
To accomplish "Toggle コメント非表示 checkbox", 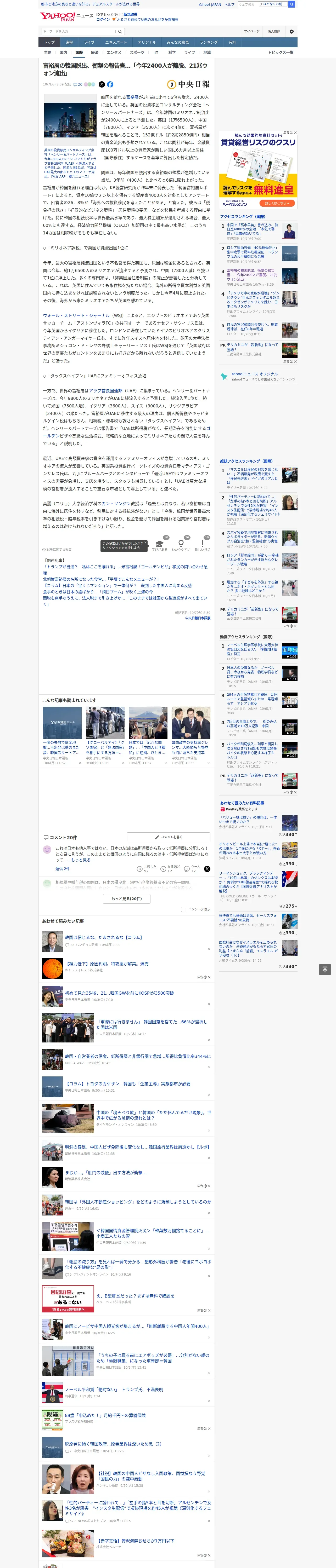I will click(183, 909).
